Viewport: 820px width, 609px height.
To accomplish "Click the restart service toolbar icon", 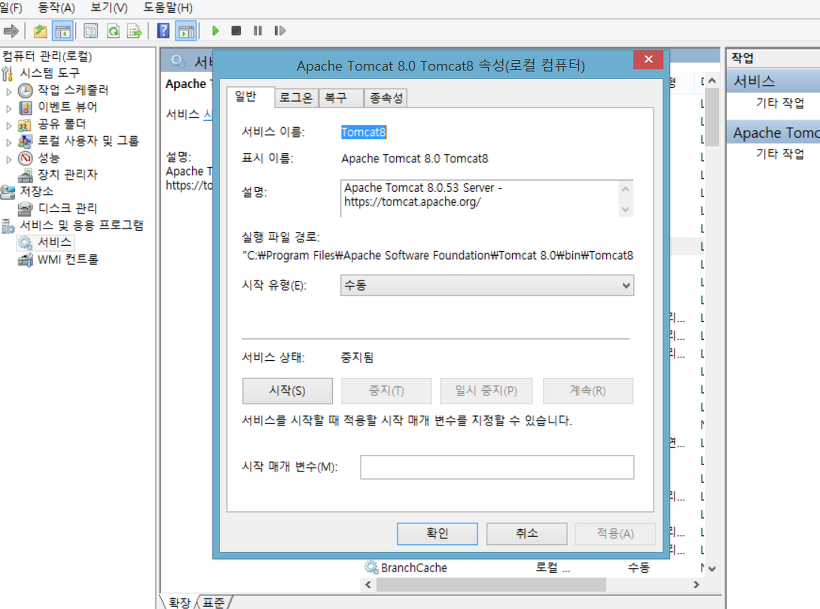I will (x=280, y=31).
